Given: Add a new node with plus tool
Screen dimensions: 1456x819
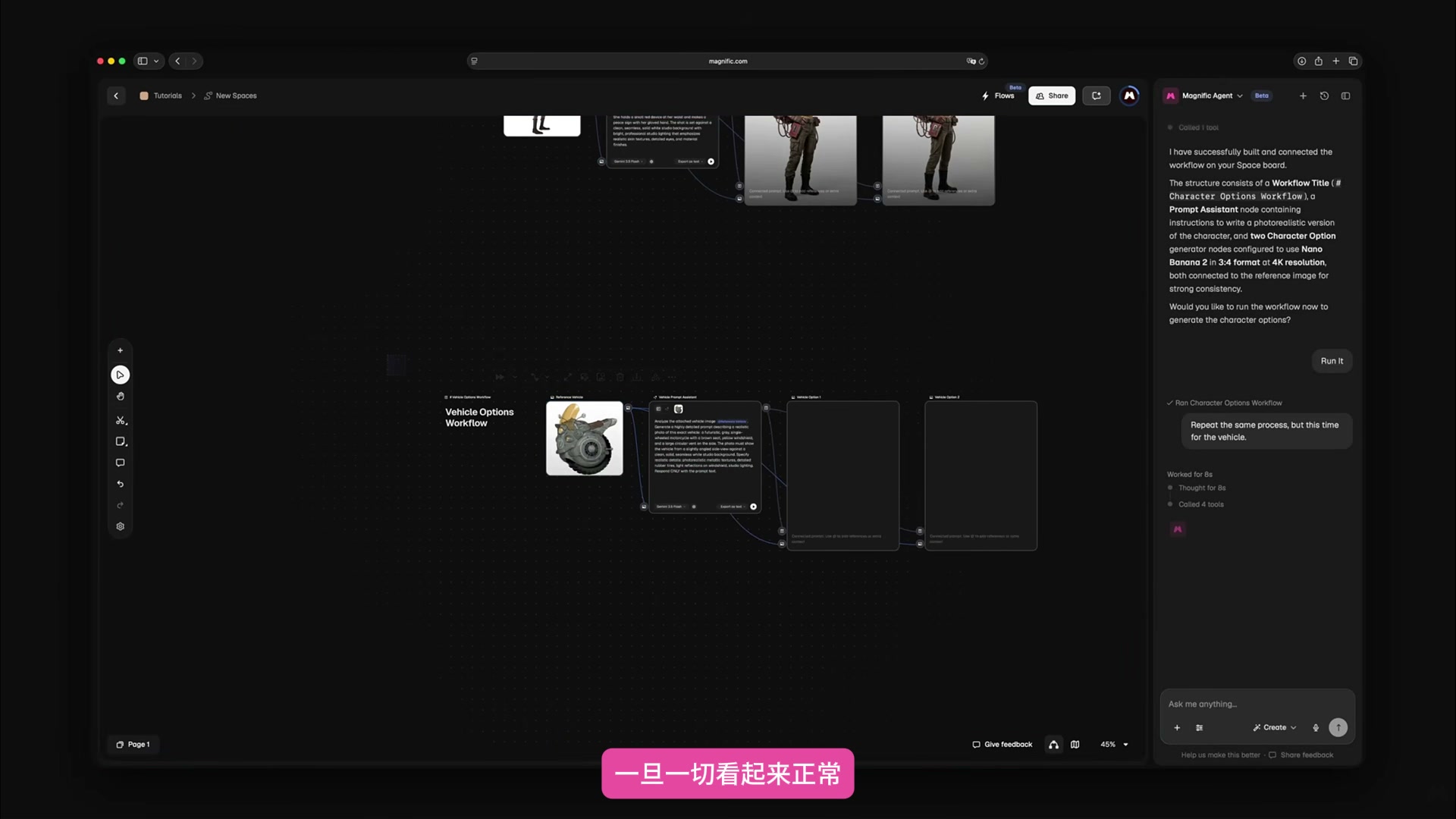Looking at the screenshot, I should pos(120,350).
